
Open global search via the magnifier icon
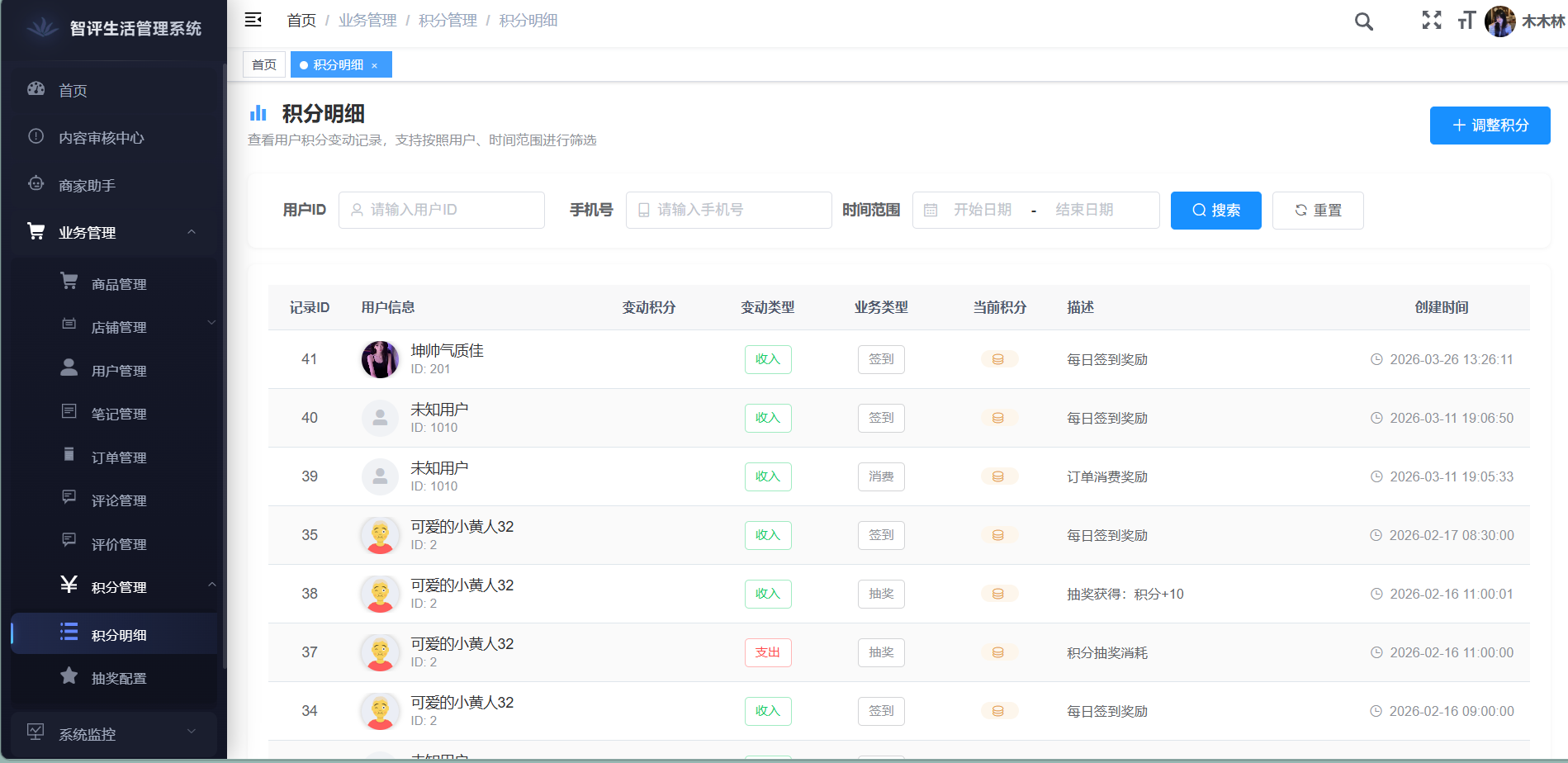(1362, 21)
